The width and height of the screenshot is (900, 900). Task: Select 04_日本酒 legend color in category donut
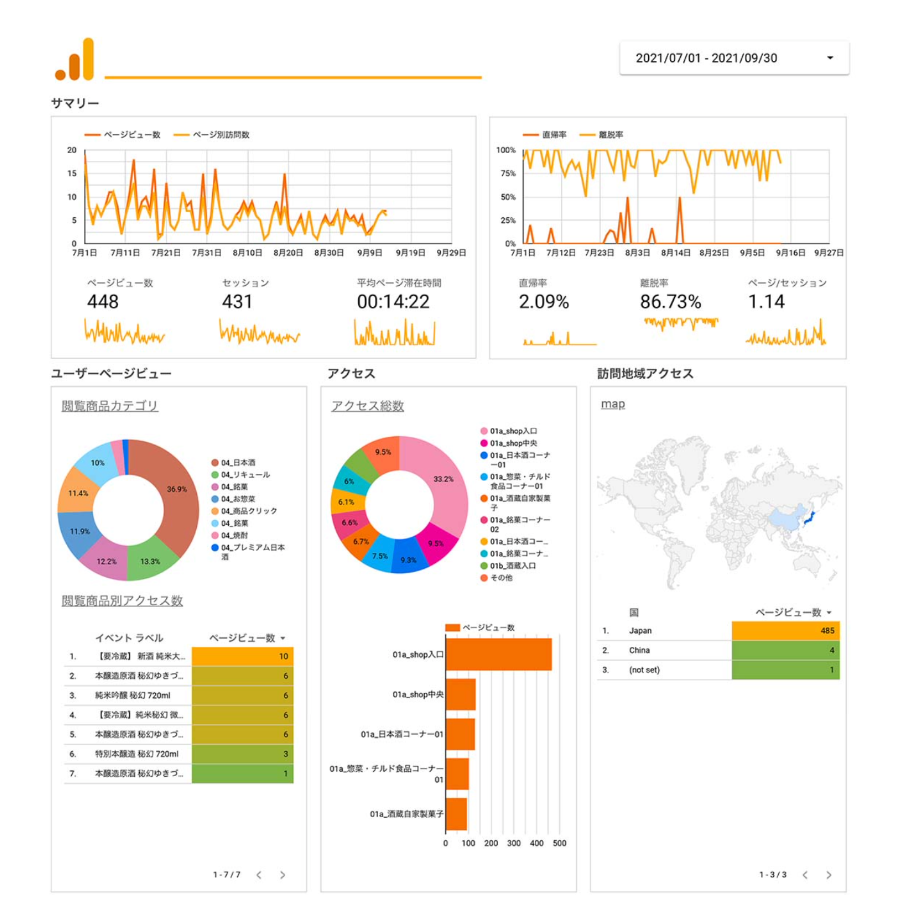pos(214,463)
